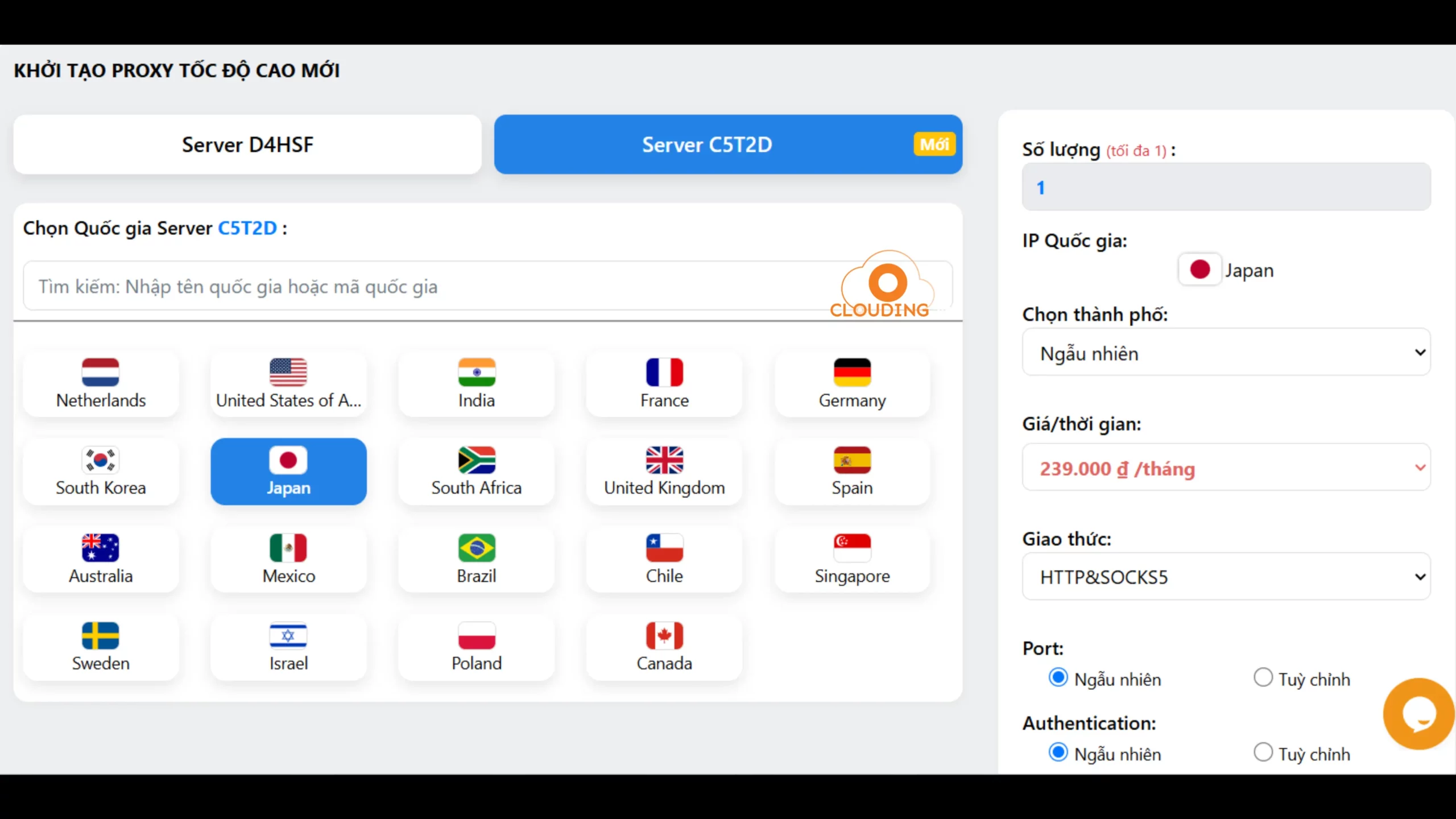Open the Giao thức HTTP&SOCKS5 dropdown
Screen dimensions: 1456x819
(1226, 577)
